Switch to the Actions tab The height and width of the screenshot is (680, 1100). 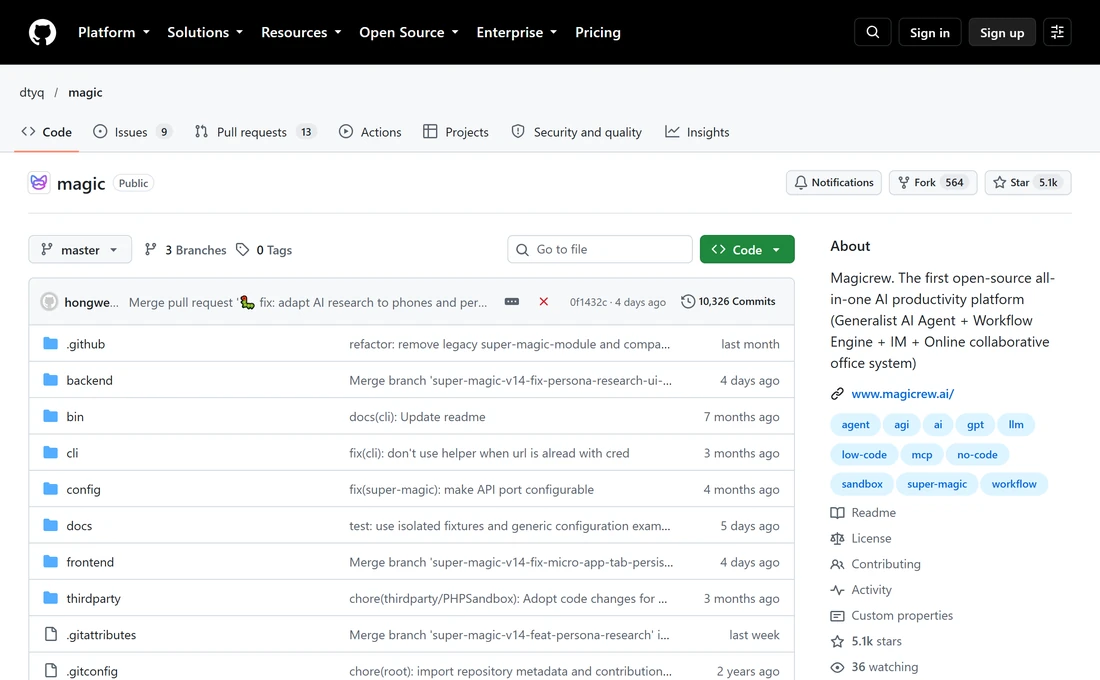[370, 132]
